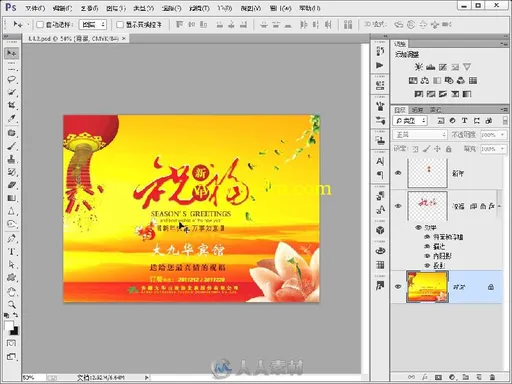Collapse the effects list of 祝福 layer

tap(499, 206)
